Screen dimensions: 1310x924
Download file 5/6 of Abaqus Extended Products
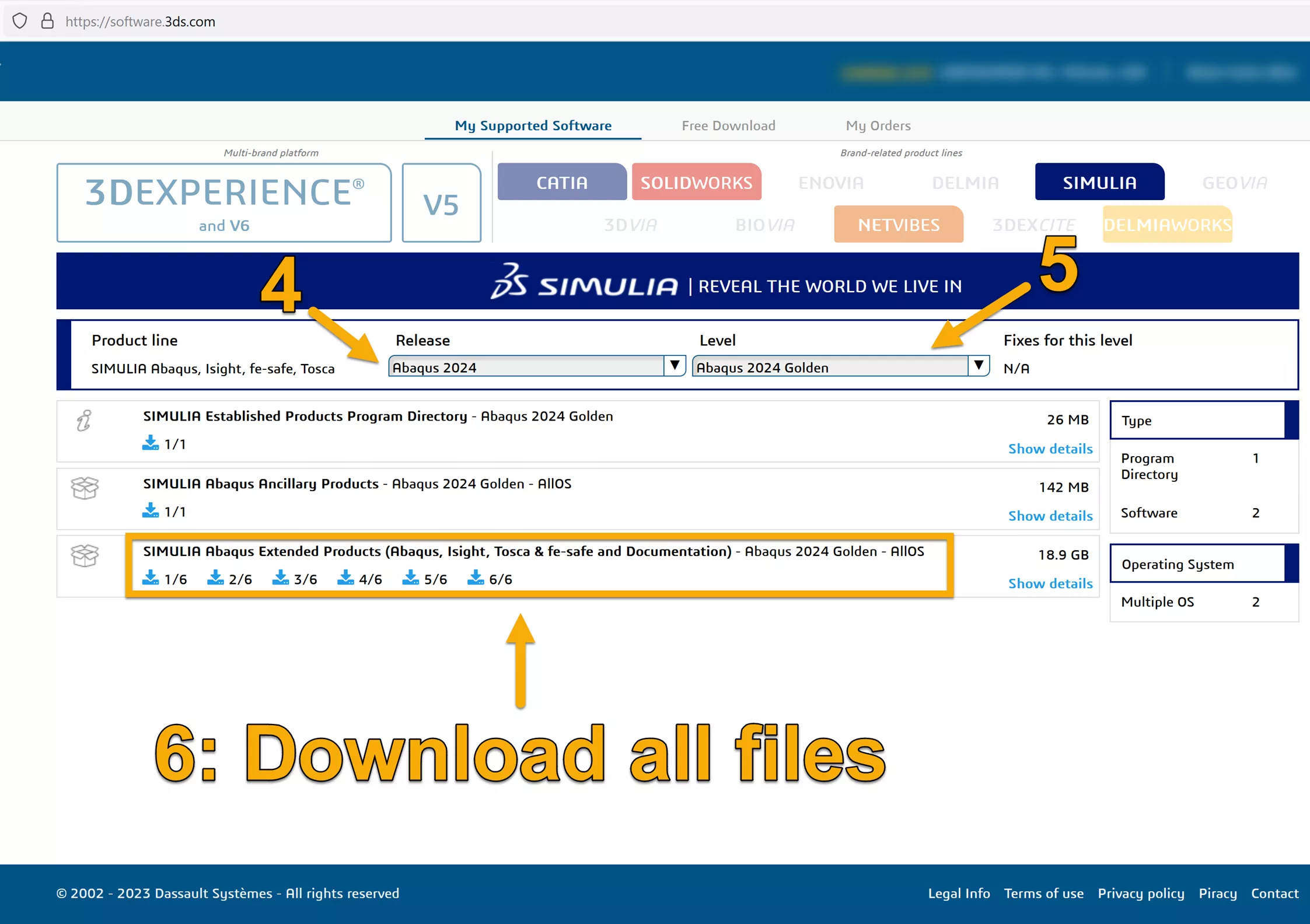click(425, 578)
